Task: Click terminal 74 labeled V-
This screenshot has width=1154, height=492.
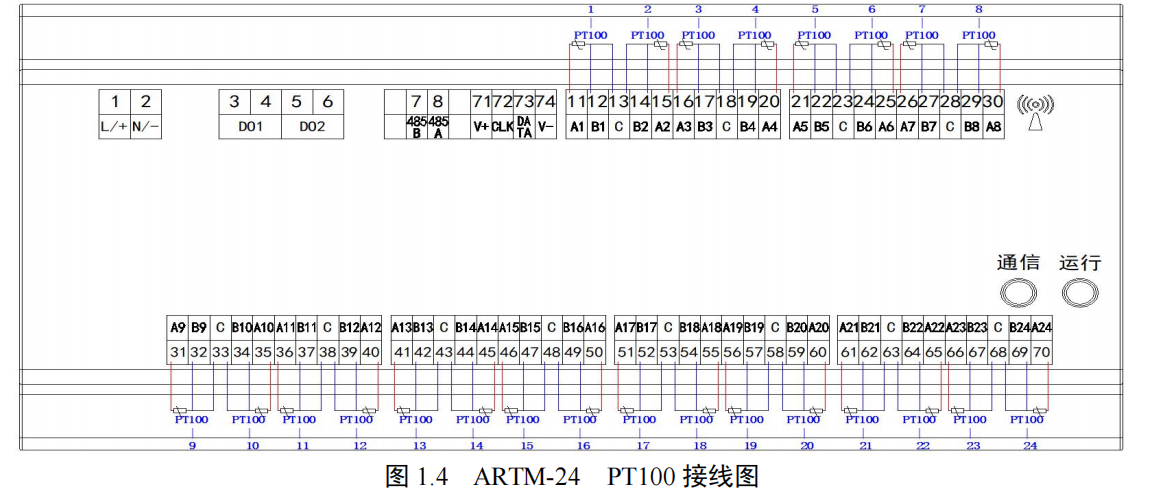Action: (545, 114)
